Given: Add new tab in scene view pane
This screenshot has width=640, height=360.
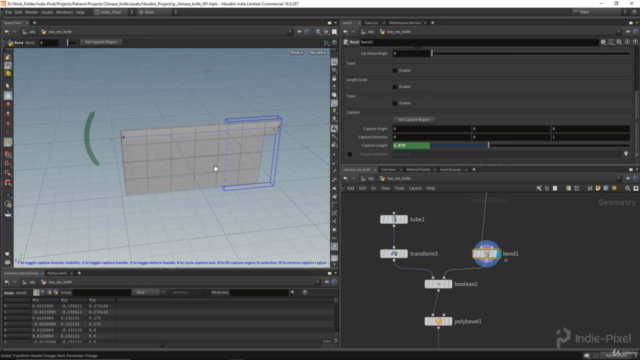Looking at the screenshot, I should (x=34, y=23).
